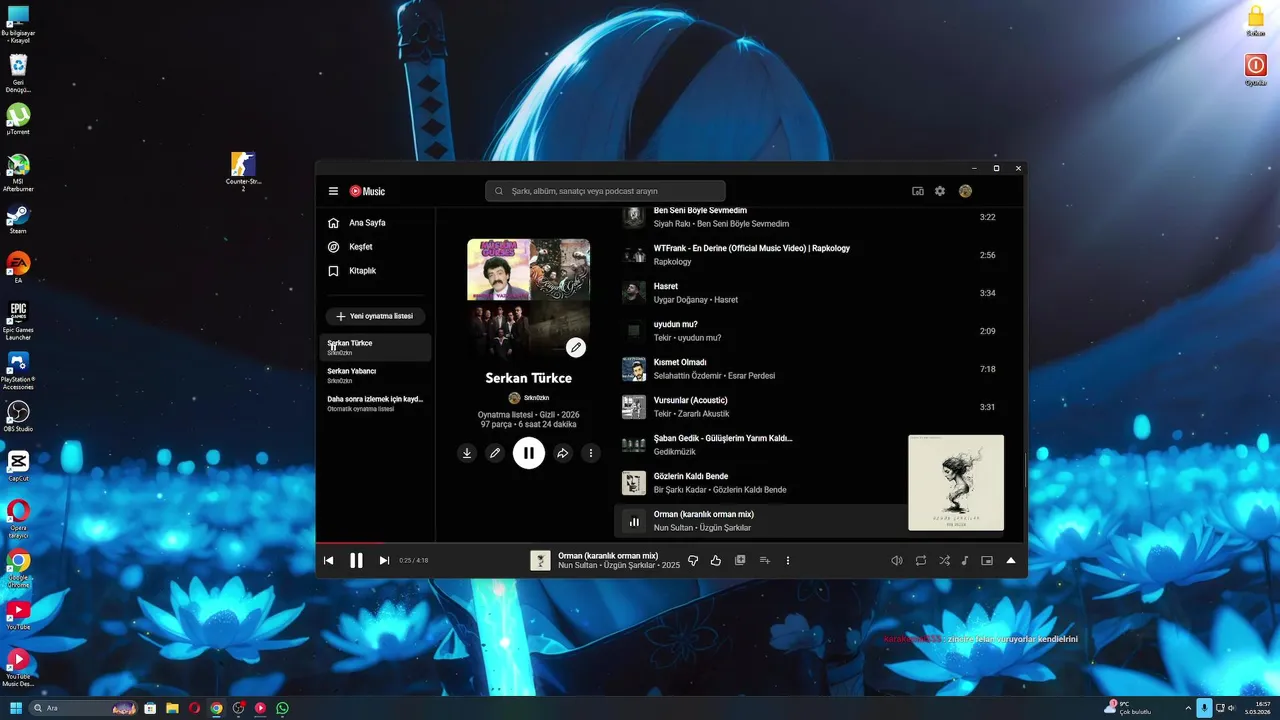The image size is (1280, 720).
Task: Click the player bar song thumbnail
Action: point(540,561)
